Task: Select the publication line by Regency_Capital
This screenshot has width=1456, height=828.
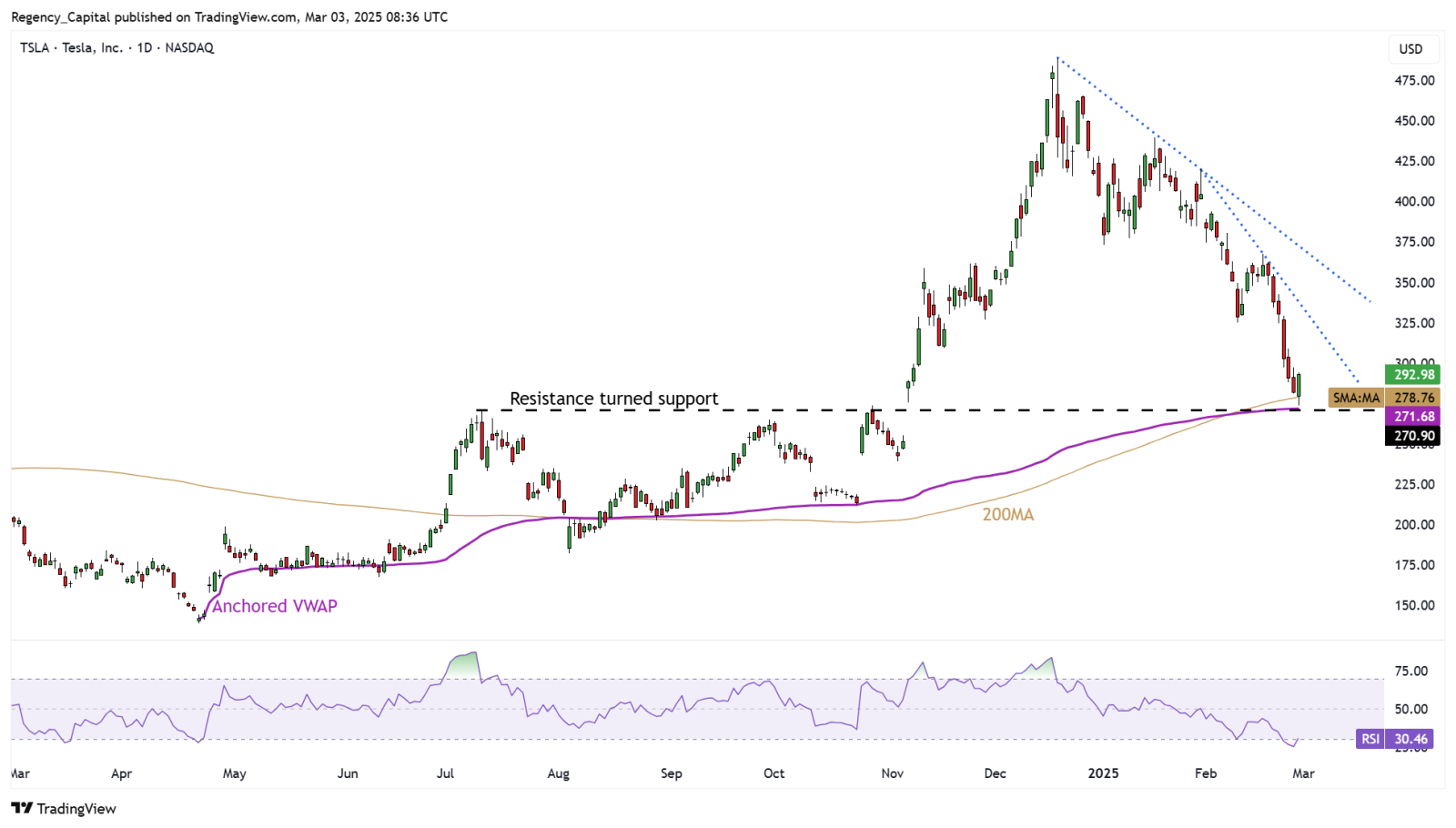Action: (x=229, y=16)
